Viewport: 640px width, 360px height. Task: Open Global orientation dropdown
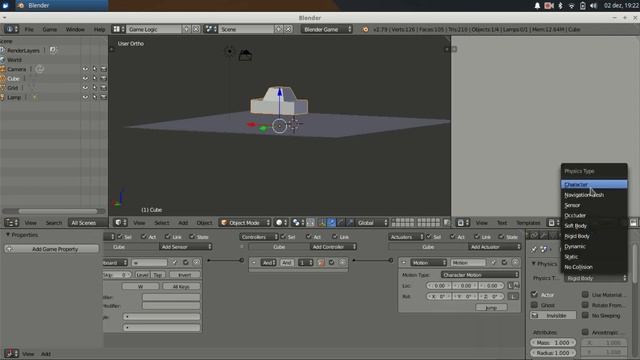coord(372,222)
